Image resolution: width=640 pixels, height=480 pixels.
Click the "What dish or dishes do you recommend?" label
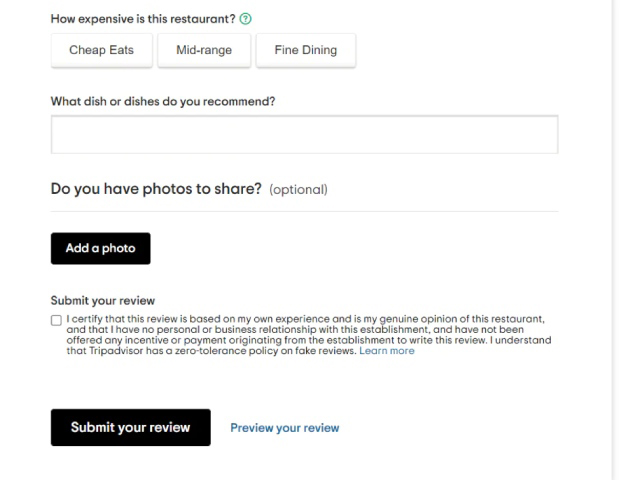coord(162,101)
